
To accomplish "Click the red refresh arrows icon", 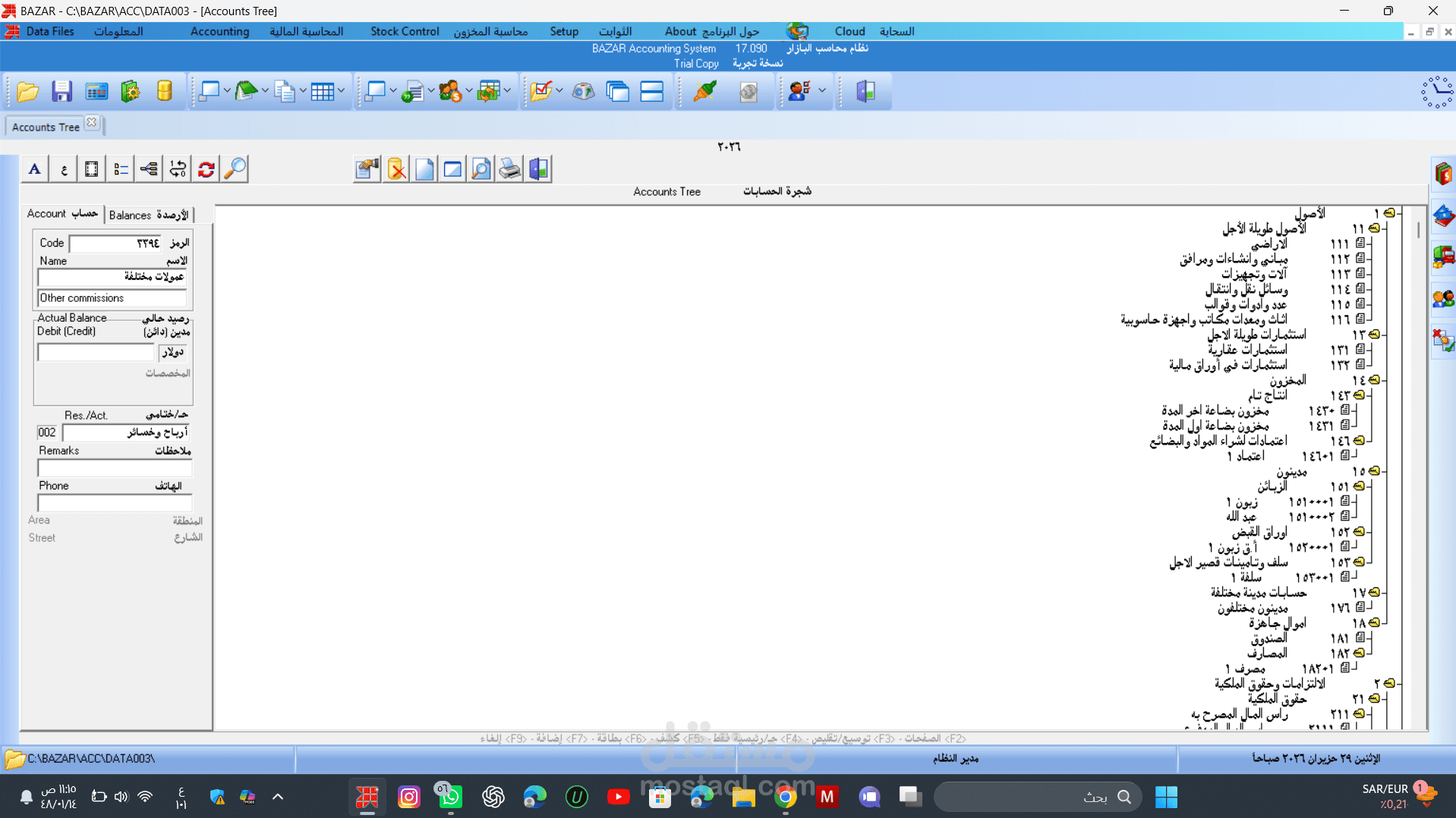I will [x=206, y=169].
